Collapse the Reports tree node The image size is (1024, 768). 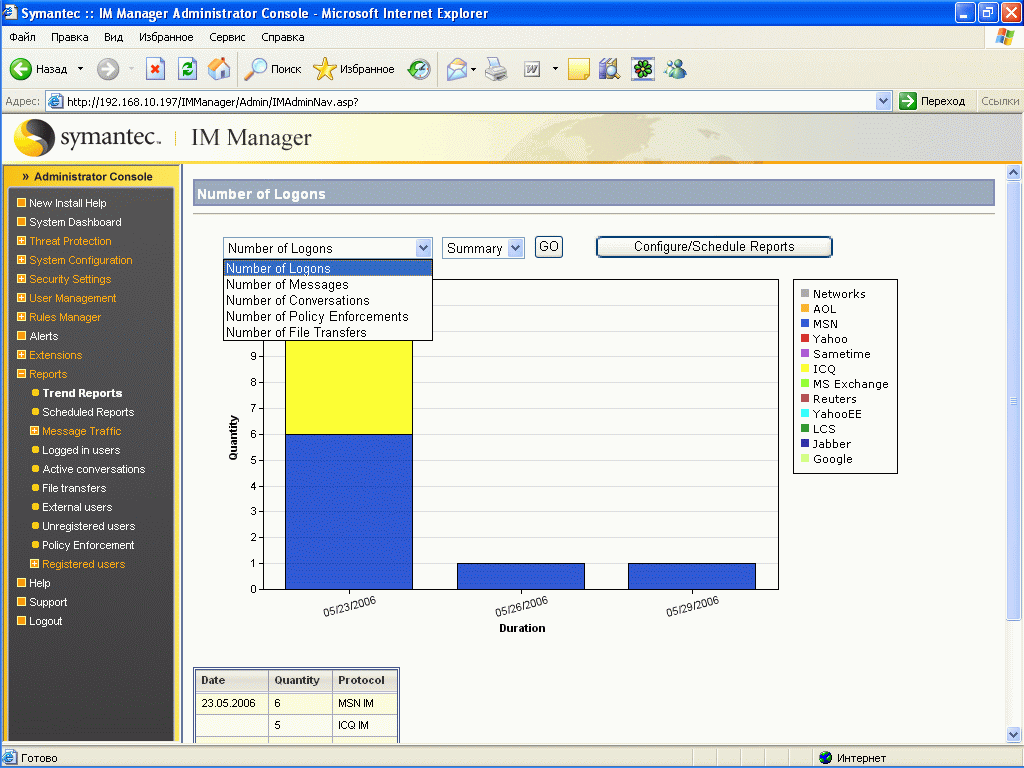pyautogui.click(x=22, y=374)
